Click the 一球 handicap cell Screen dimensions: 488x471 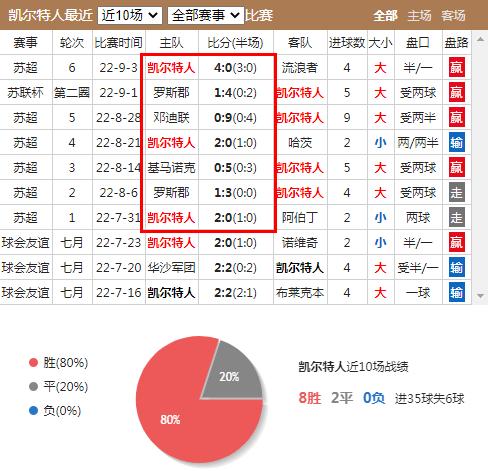418,292
